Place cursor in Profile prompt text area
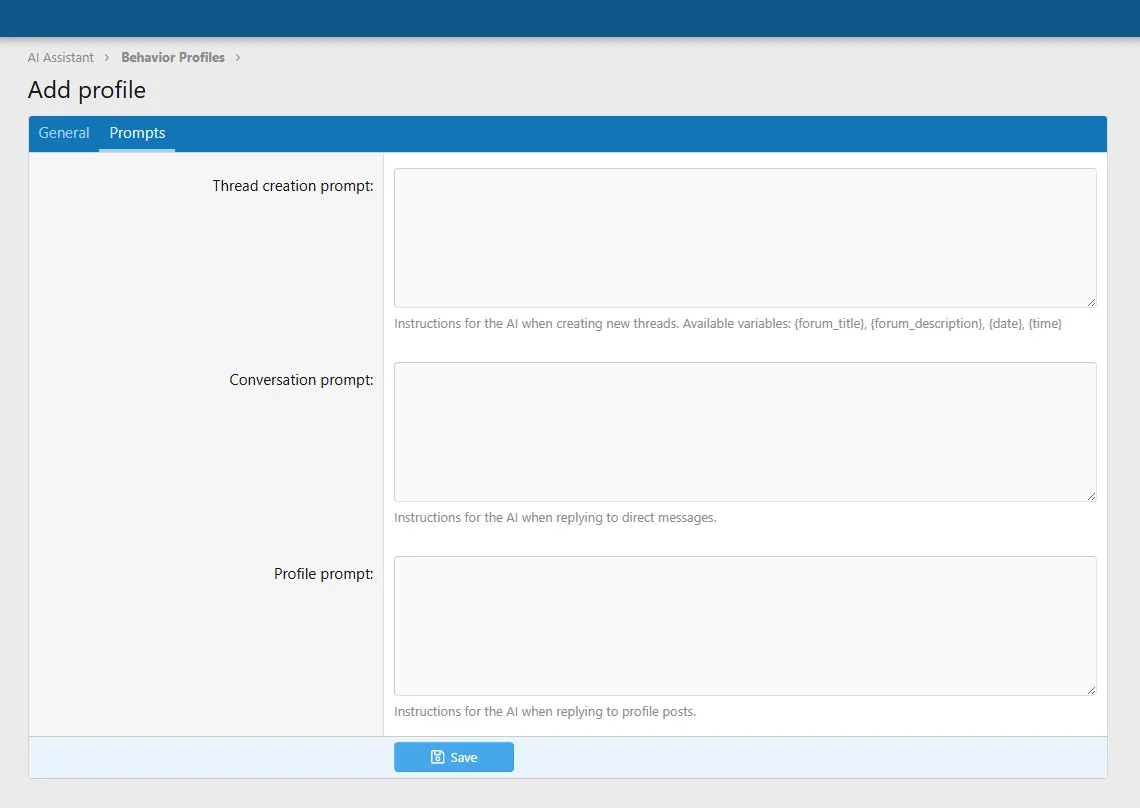The height and width of the screenshot is (808, 1140). pyautogui.click(x=745, y=626)
